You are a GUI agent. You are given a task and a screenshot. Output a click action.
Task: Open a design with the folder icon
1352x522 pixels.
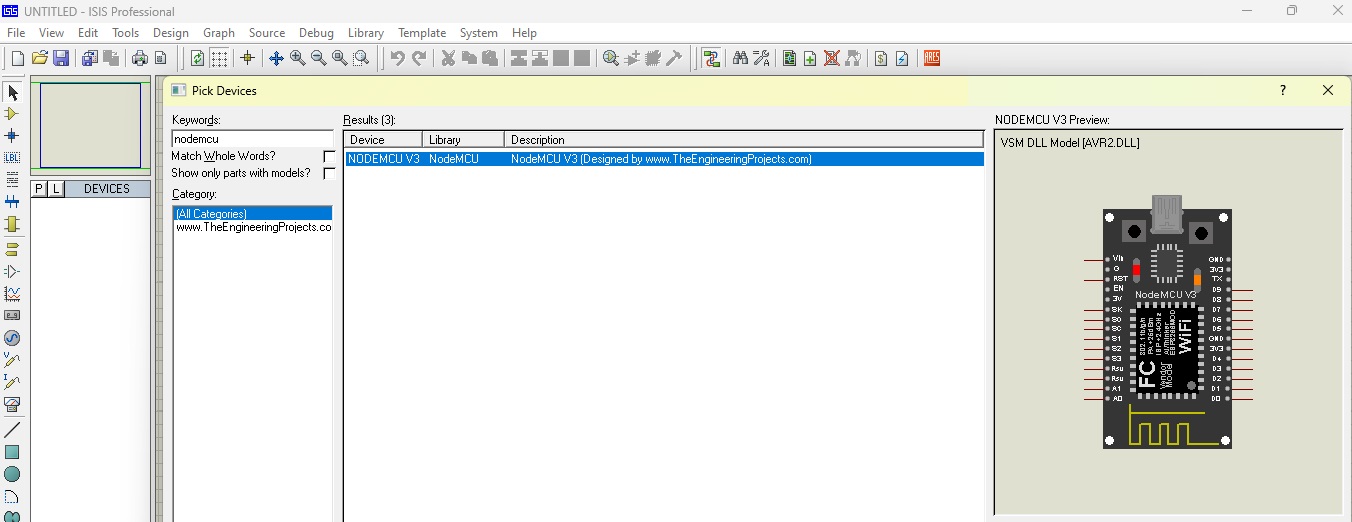click(40, 58)
